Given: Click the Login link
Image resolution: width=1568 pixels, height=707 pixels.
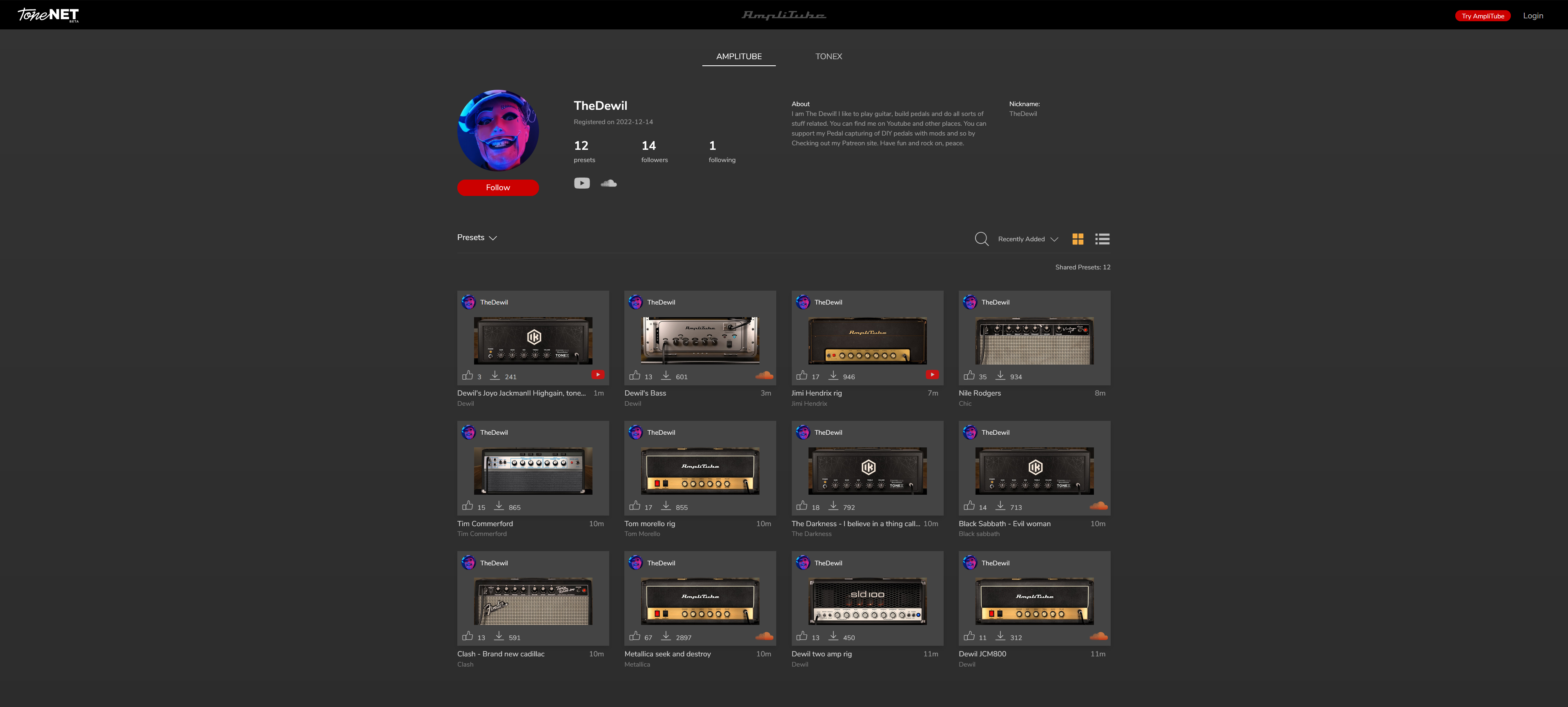Looking at the screenshot, I should coord(1533,16).
